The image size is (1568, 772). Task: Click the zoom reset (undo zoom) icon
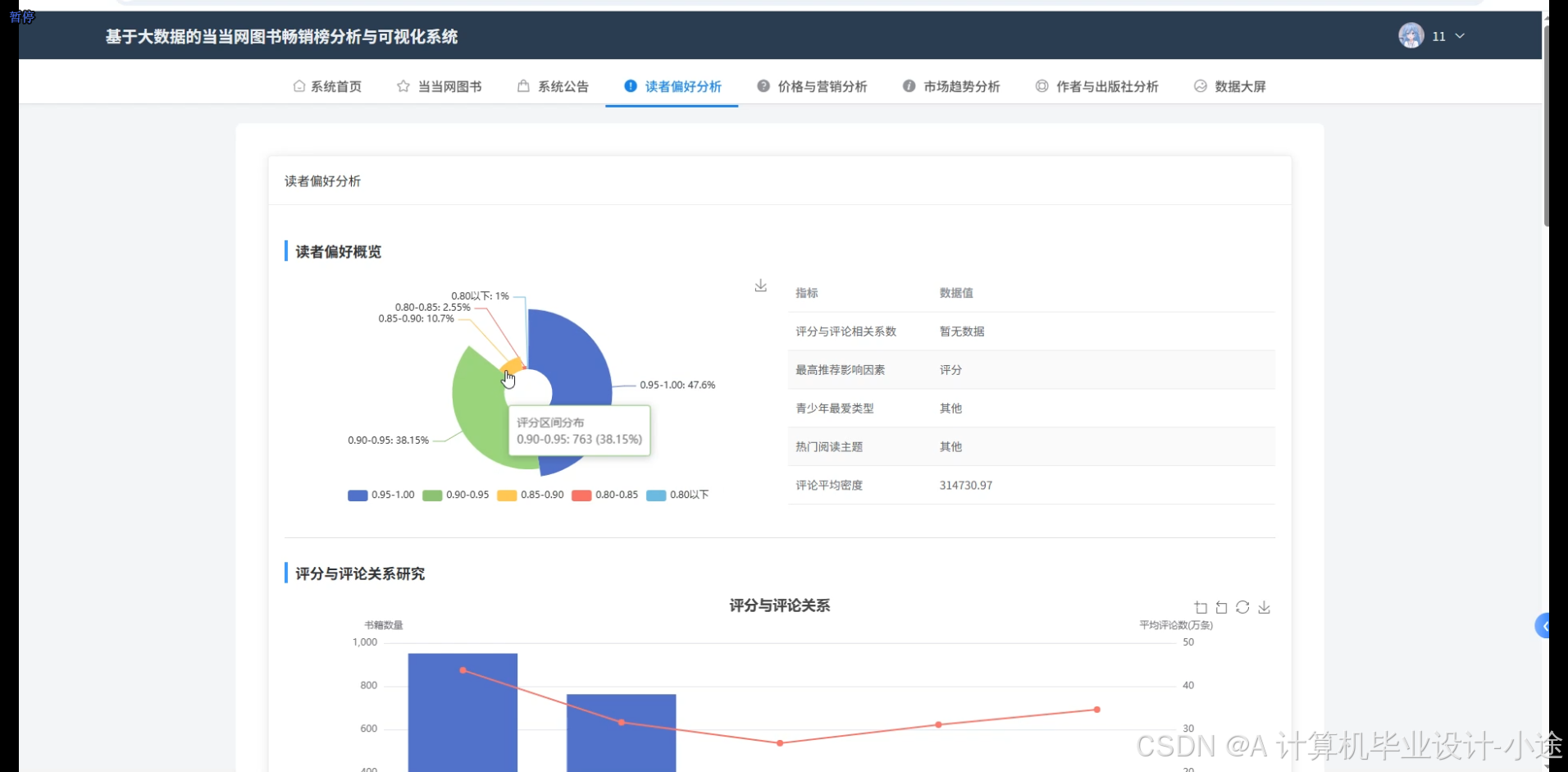[x=1222, y=607]
